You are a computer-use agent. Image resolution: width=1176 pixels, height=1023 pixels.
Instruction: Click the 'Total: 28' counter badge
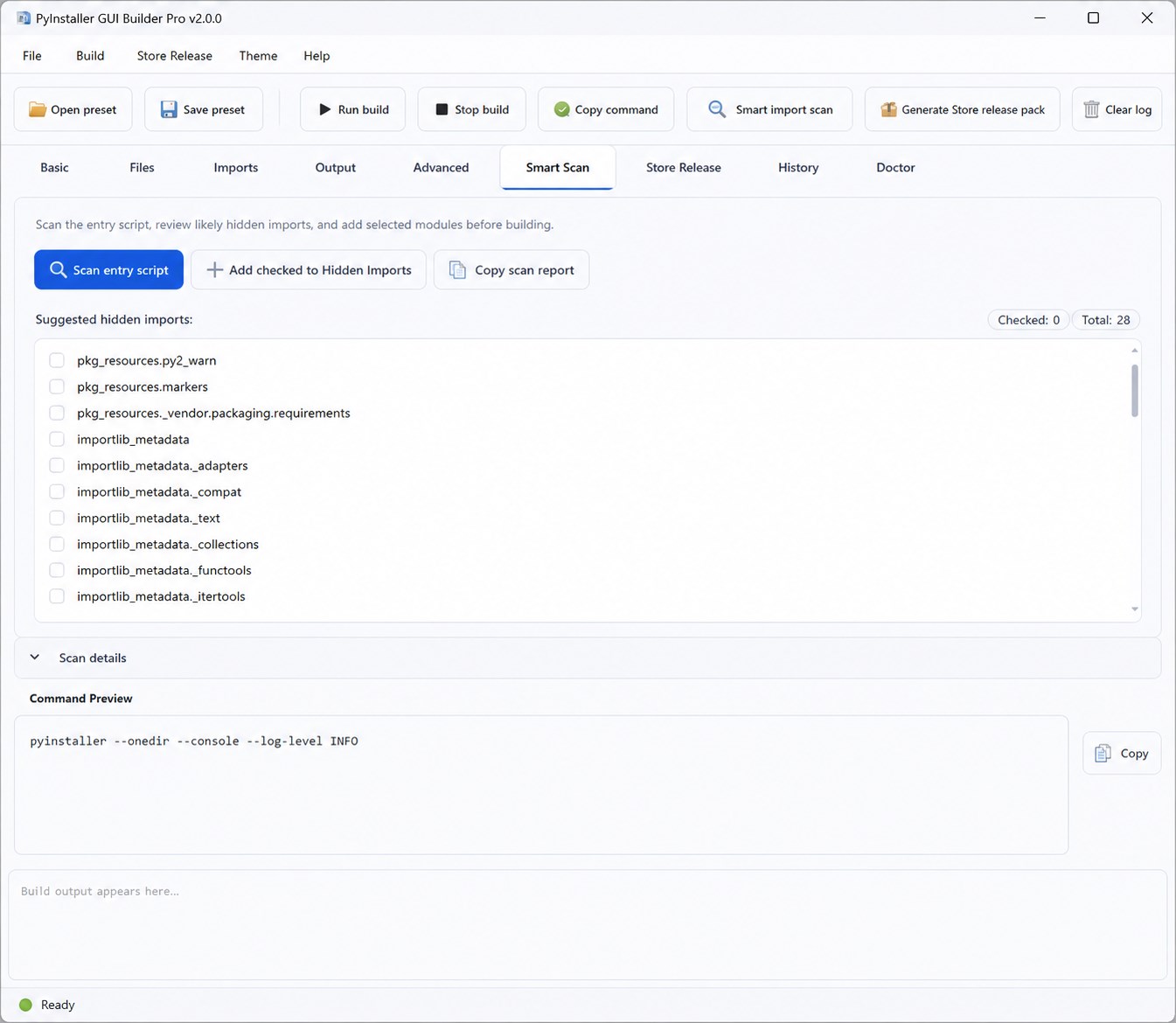(x=1106, y=320)
